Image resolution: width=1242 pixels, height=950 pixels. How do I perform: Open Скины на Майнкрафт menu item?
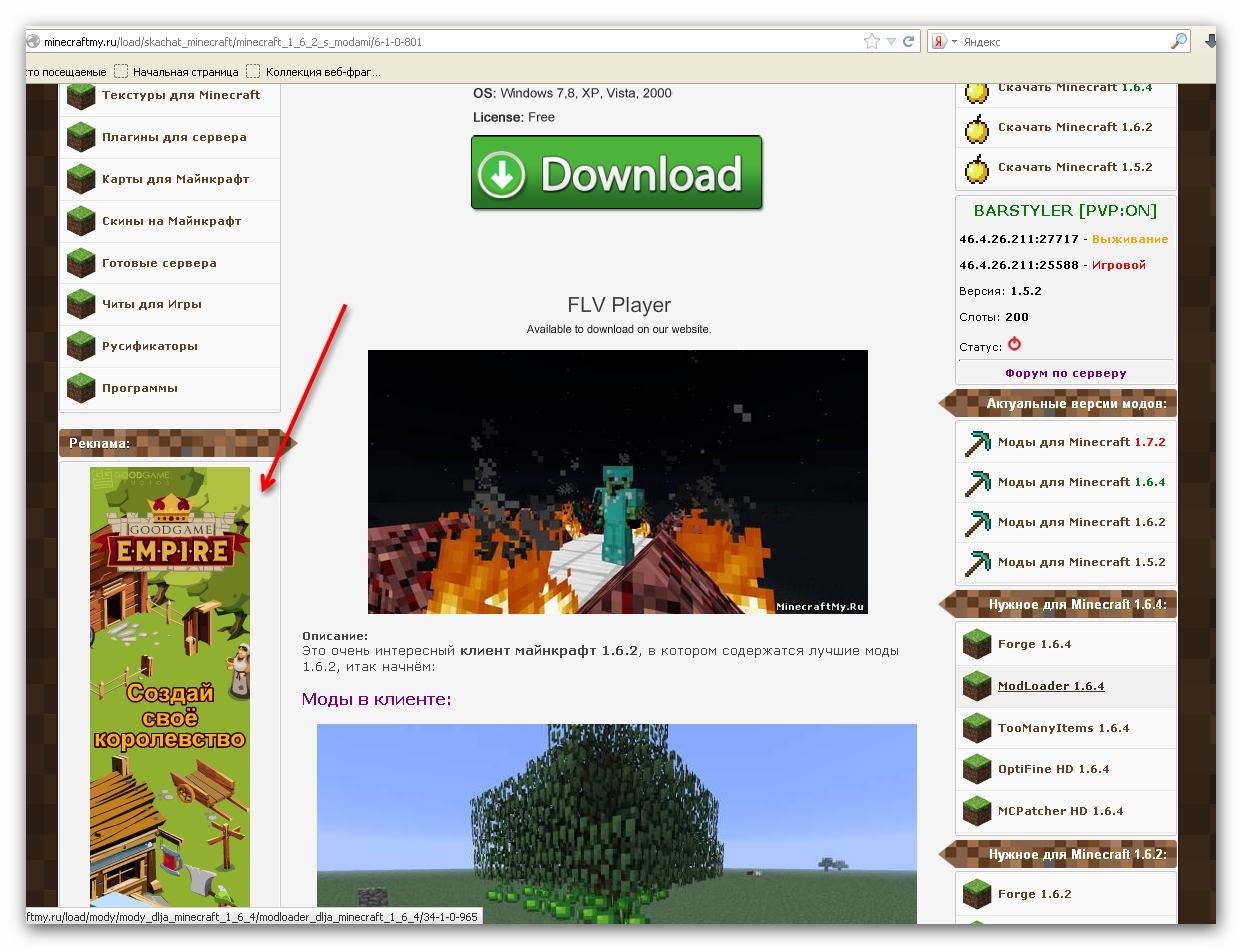171,221
